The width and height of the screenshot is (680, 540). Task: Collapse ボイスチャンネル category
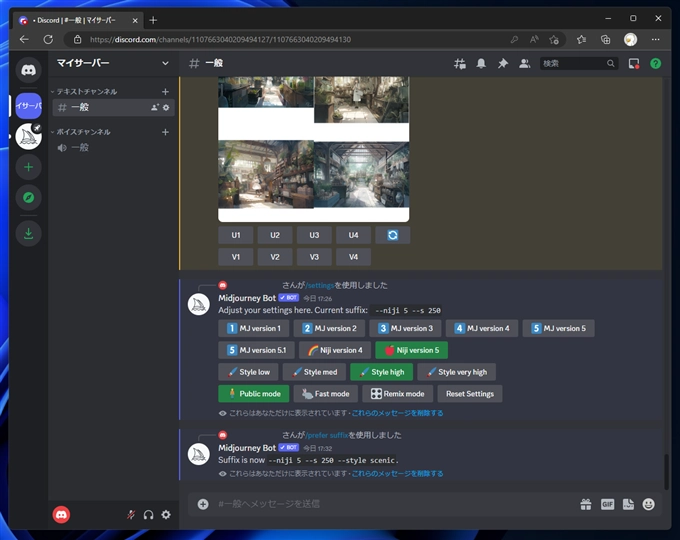click(81, 132)
